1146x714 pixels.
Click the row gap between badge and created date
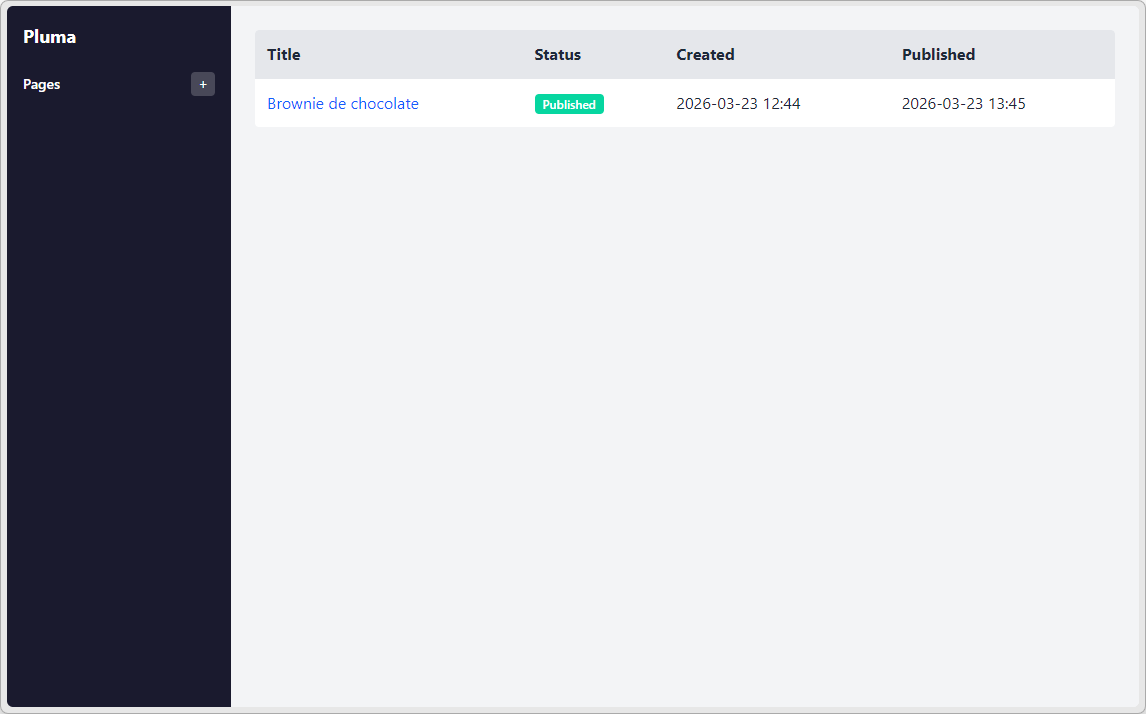pos(640,104)
